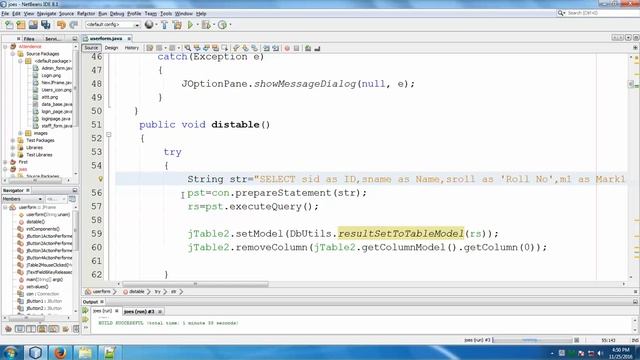
Task: Open the Tools menu
Action: (166, 13)
